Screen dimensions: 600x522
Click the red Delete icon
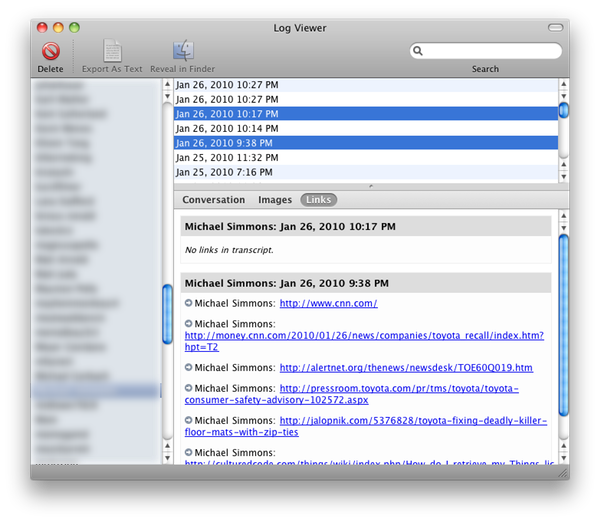click(x=50, y=51)
